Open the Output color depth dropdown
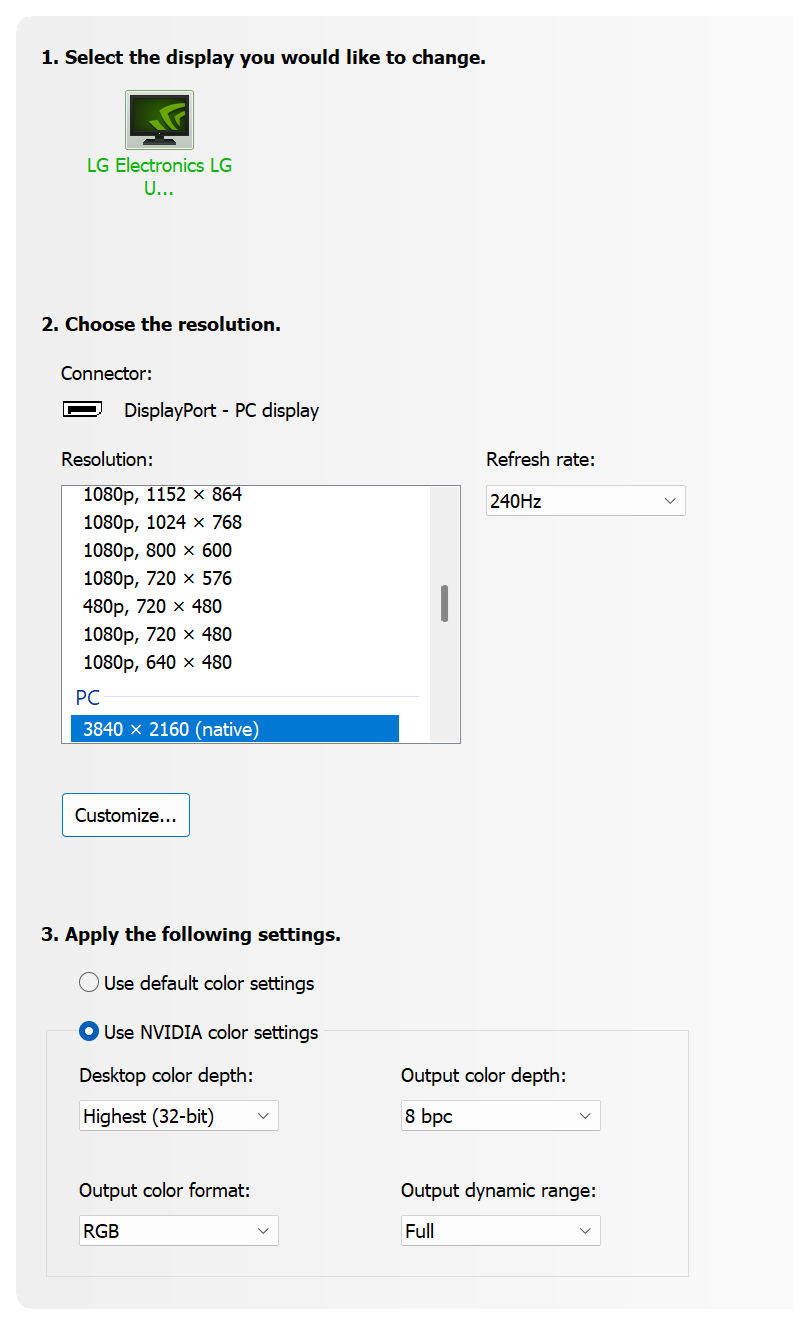Image resolution: width=793 pixels, height=1328 pixels. click(500, 1116)
